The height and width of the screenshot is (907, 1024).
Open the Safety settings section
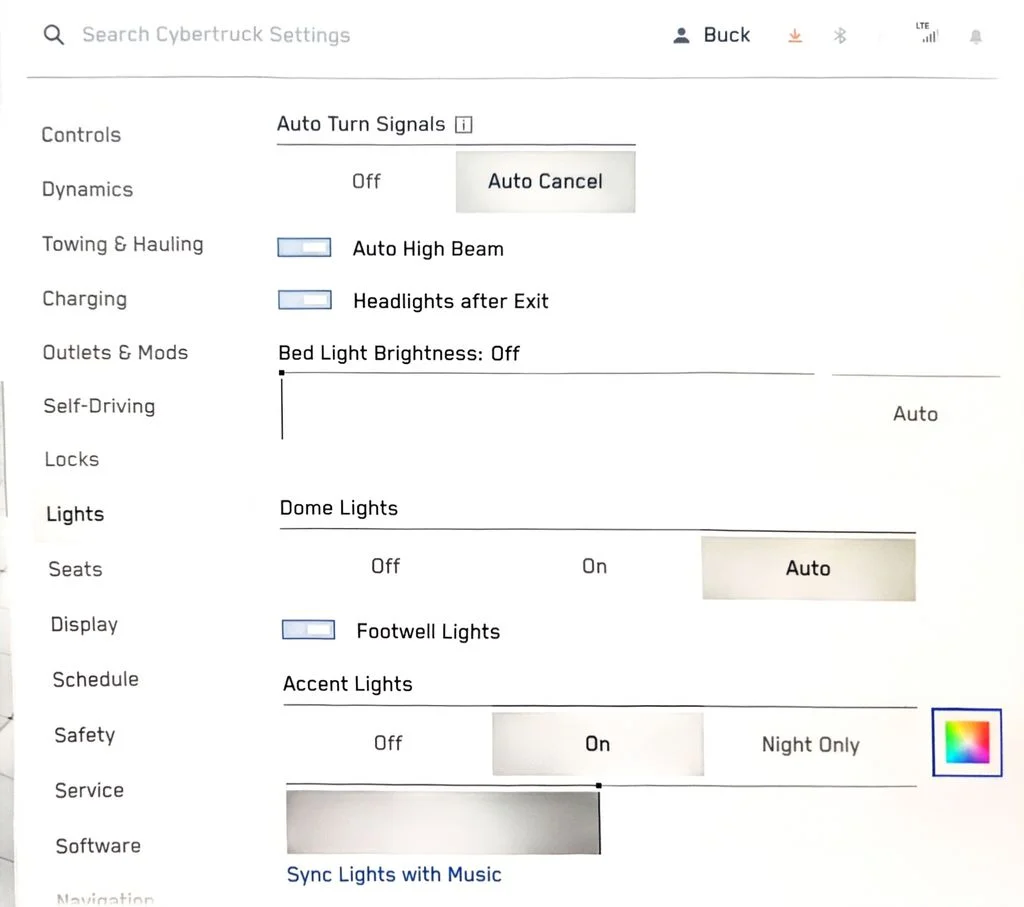pos(85,735)
